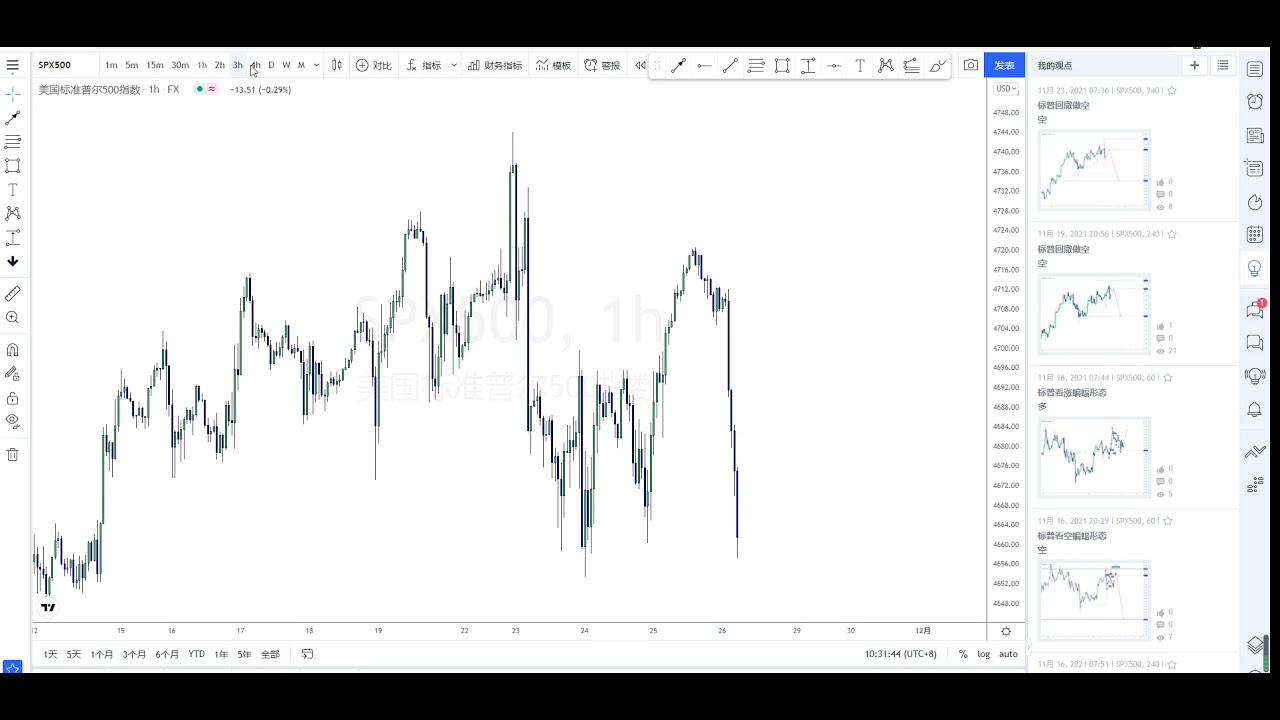Open chats icon with notification badge
The width and height of the screenshot is (1280, 720).
tap(1255, 310)
